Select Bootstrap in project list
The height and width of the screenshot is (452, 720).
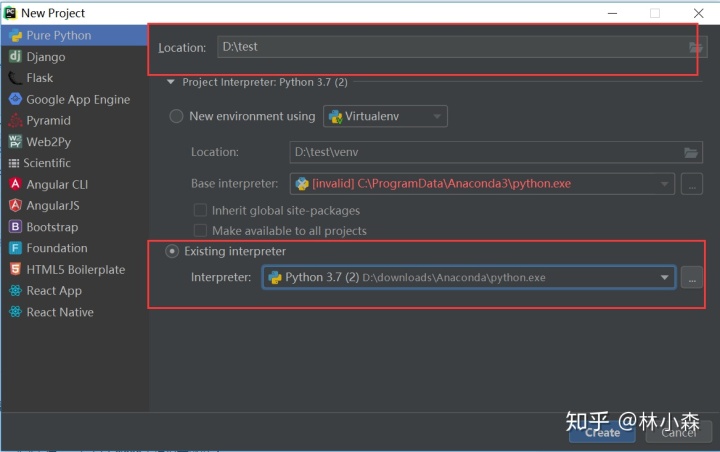coord(74,226)
